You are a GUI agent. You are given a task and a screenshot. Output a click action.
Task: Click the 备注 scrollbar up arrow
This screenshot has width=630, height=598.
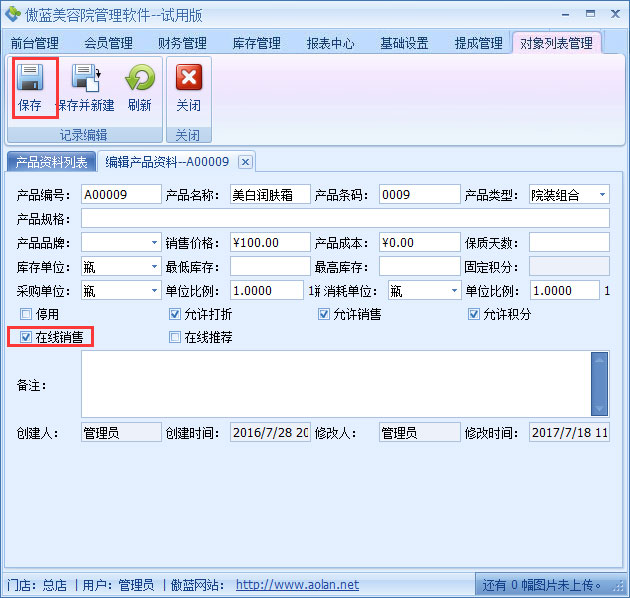[599, 360]
